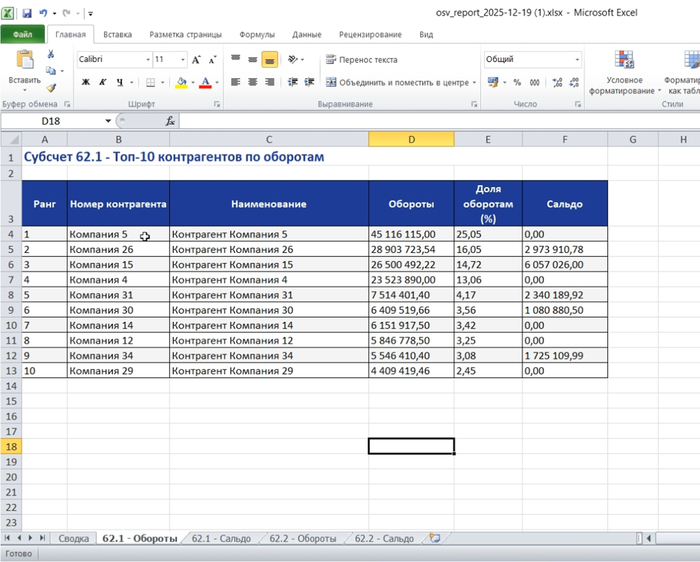Viewport: 700px width, 562px height.
Task: Toggle bold formatting (Ж button)
Action: (85, 82)
